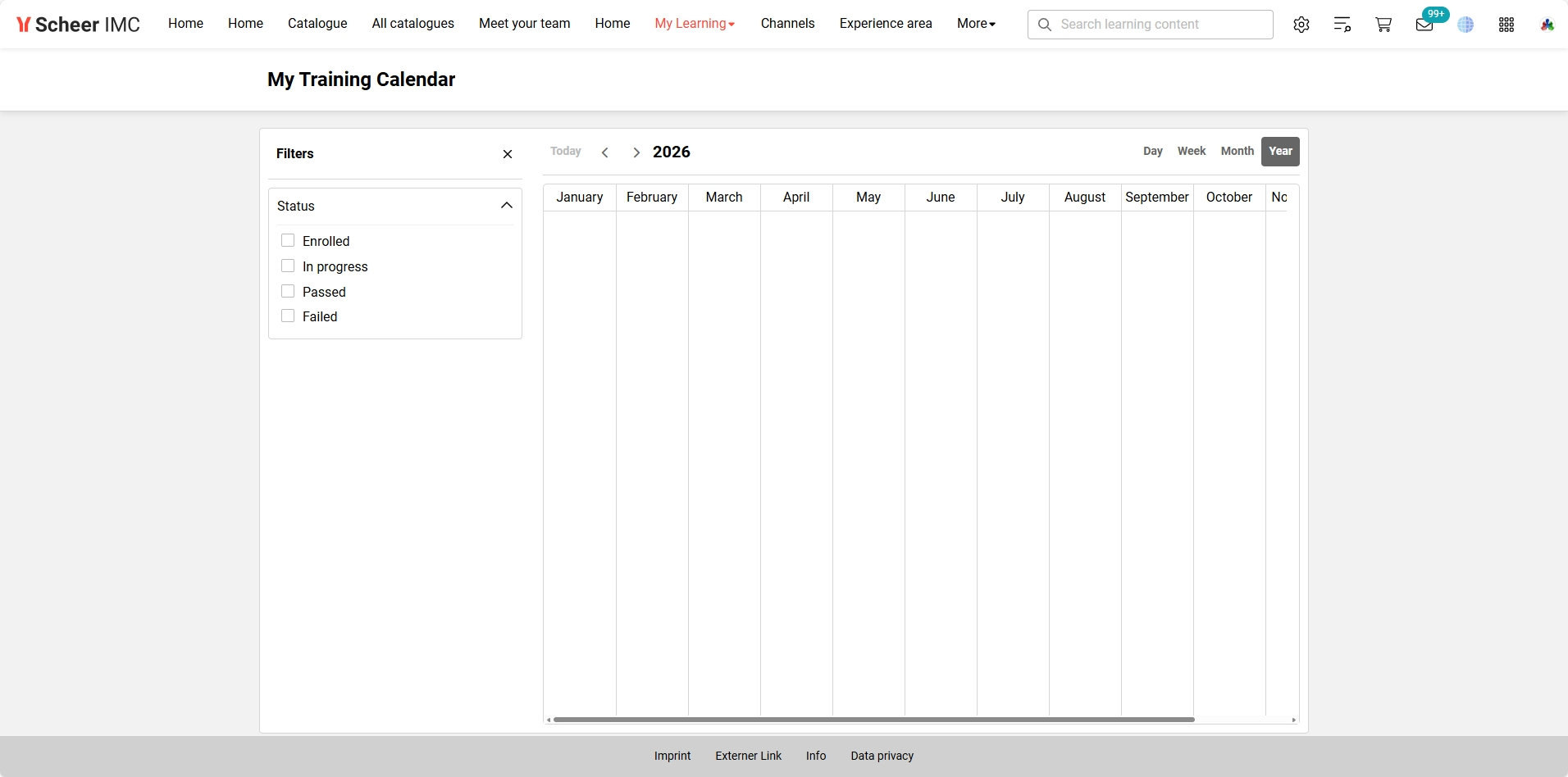Screen dimensions: 1568x777
Task: Open the Info footer link
Action: click(x=816, y=756)
